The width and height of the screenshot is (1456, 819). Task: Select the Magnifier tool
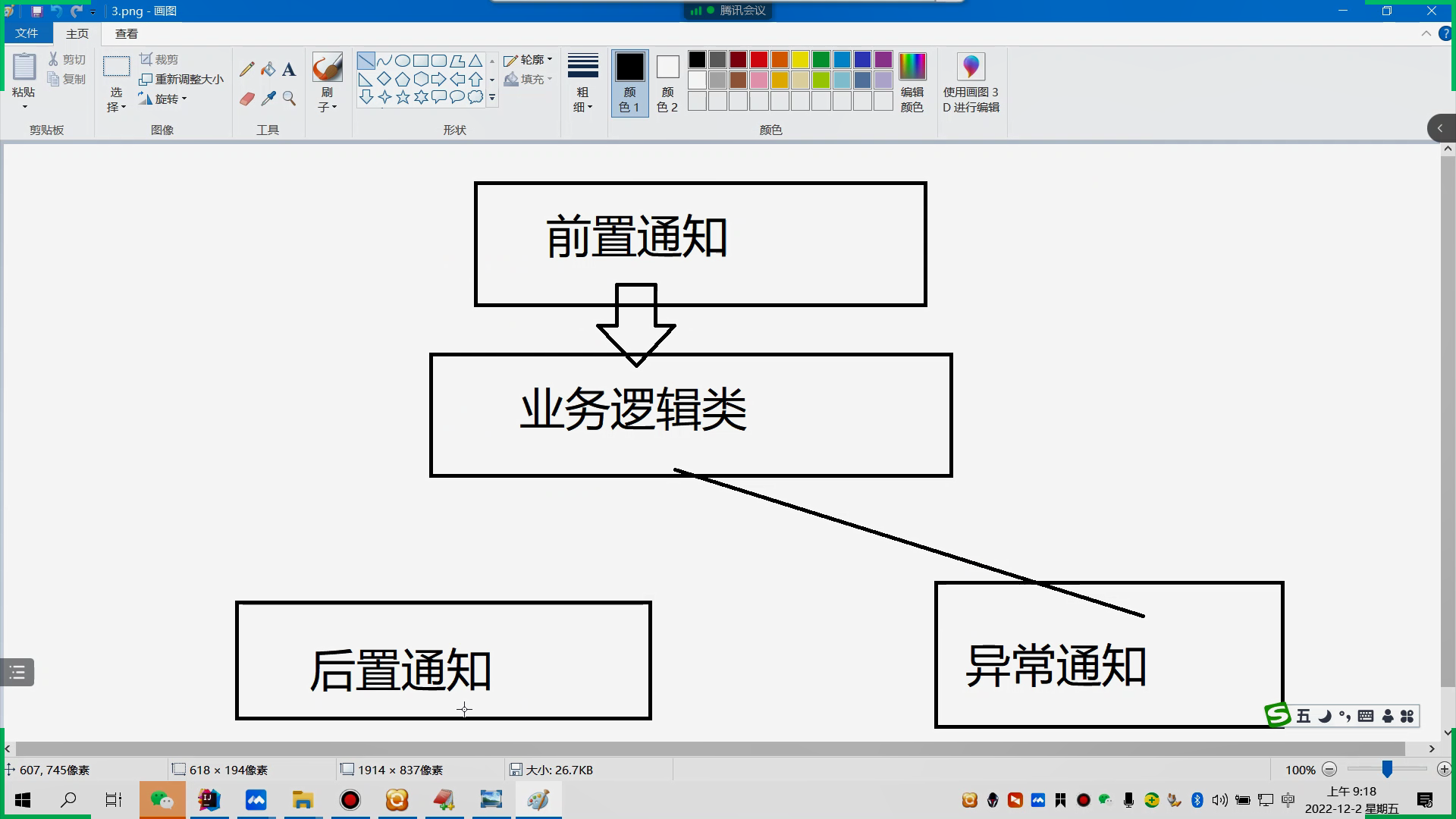point(289,99)
